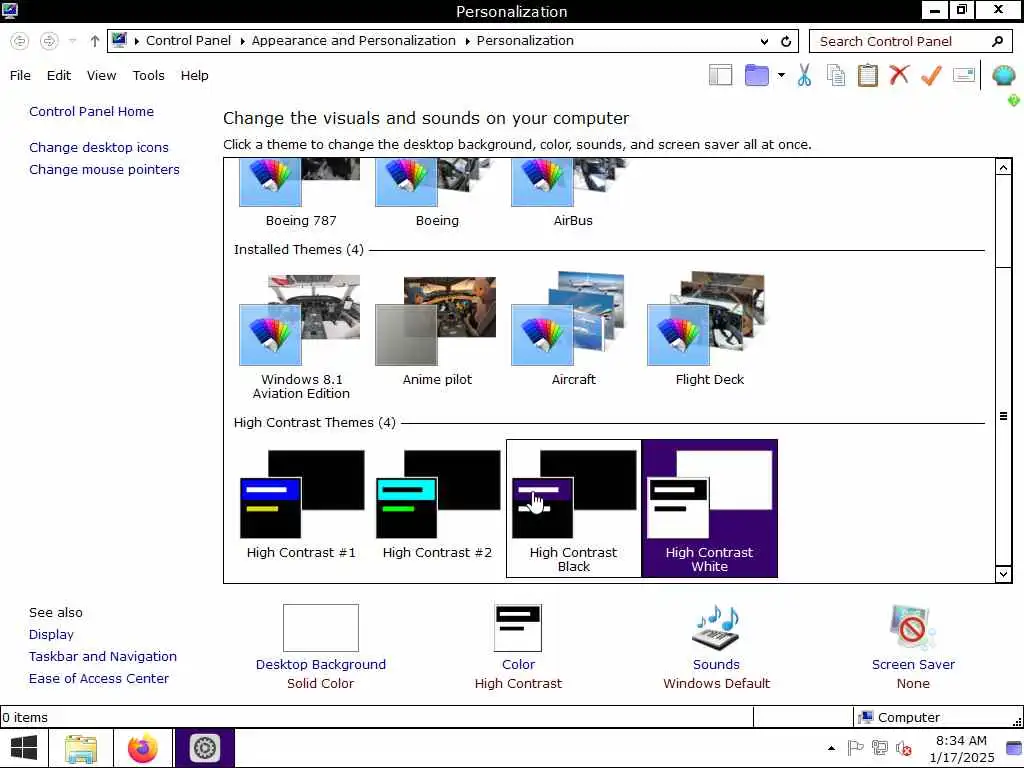Screen dimensions: 1024x768
Task: Select High Contrast Black theme
Action: click(x=573, y=509)
